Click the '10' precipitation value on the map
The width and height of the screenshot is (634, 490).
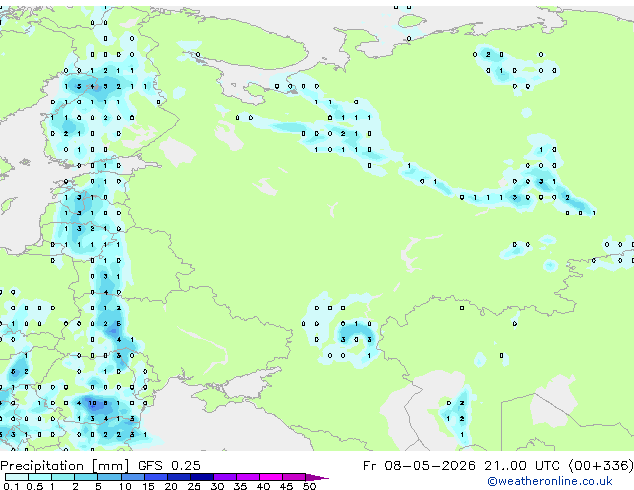click(92, 403)
